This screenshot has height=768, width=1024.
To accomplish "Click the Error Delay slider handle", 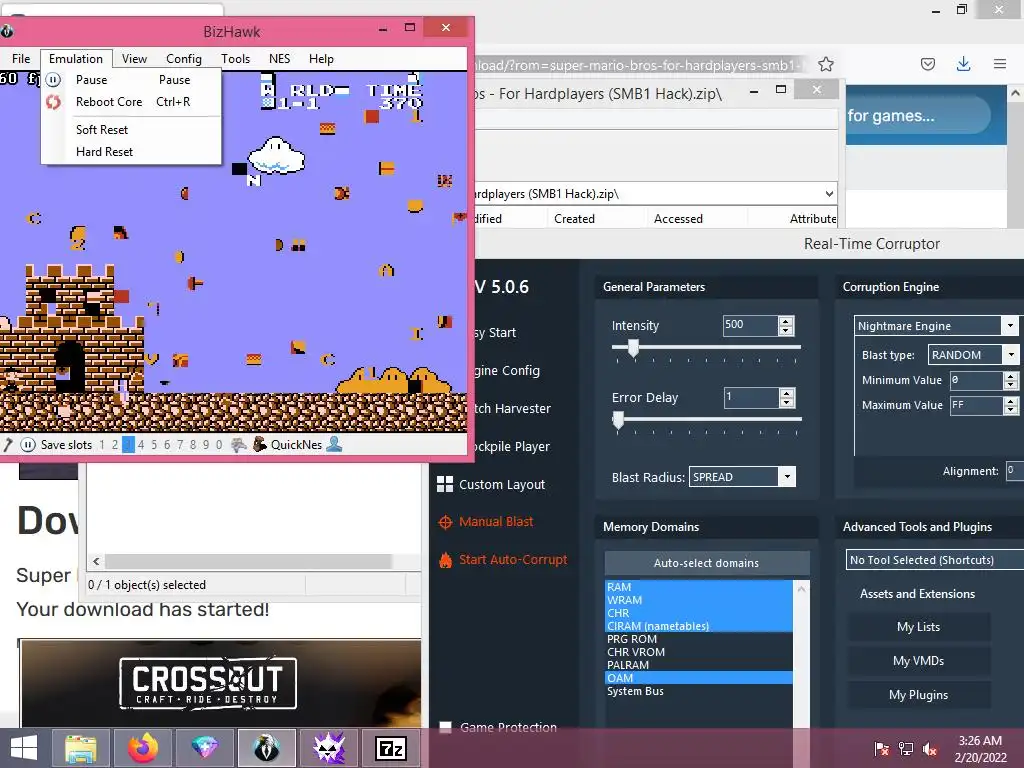I will point(618,420).
